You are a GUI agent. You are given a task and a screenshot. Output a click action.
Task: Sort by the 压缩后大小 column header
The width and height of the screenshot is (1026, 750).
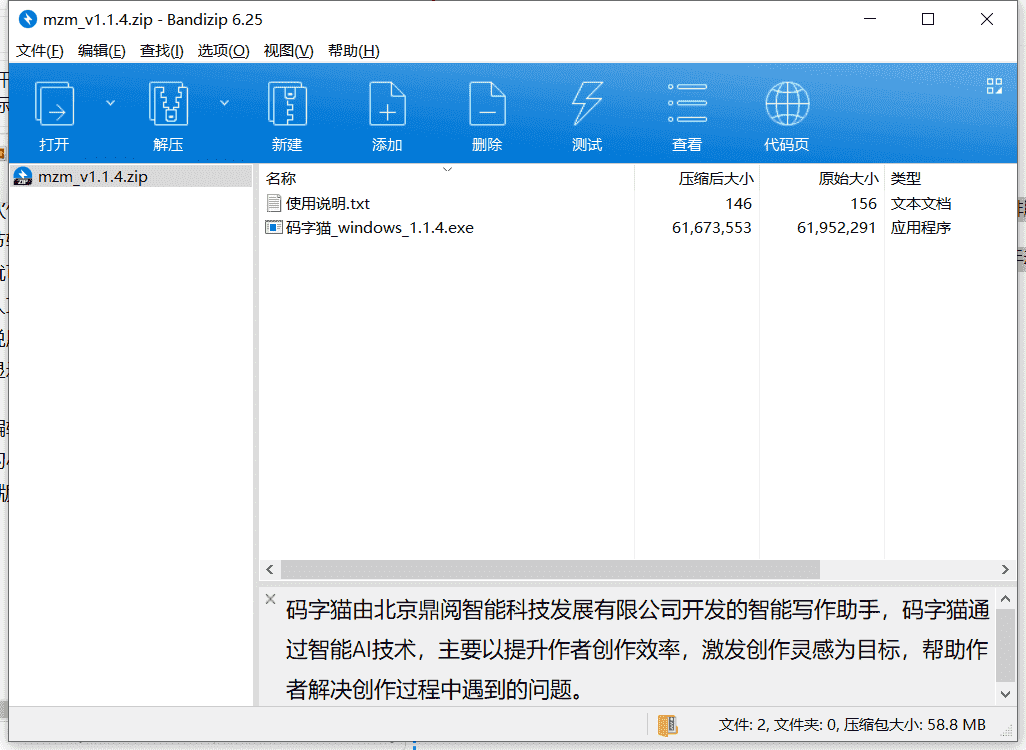[697, 178]
